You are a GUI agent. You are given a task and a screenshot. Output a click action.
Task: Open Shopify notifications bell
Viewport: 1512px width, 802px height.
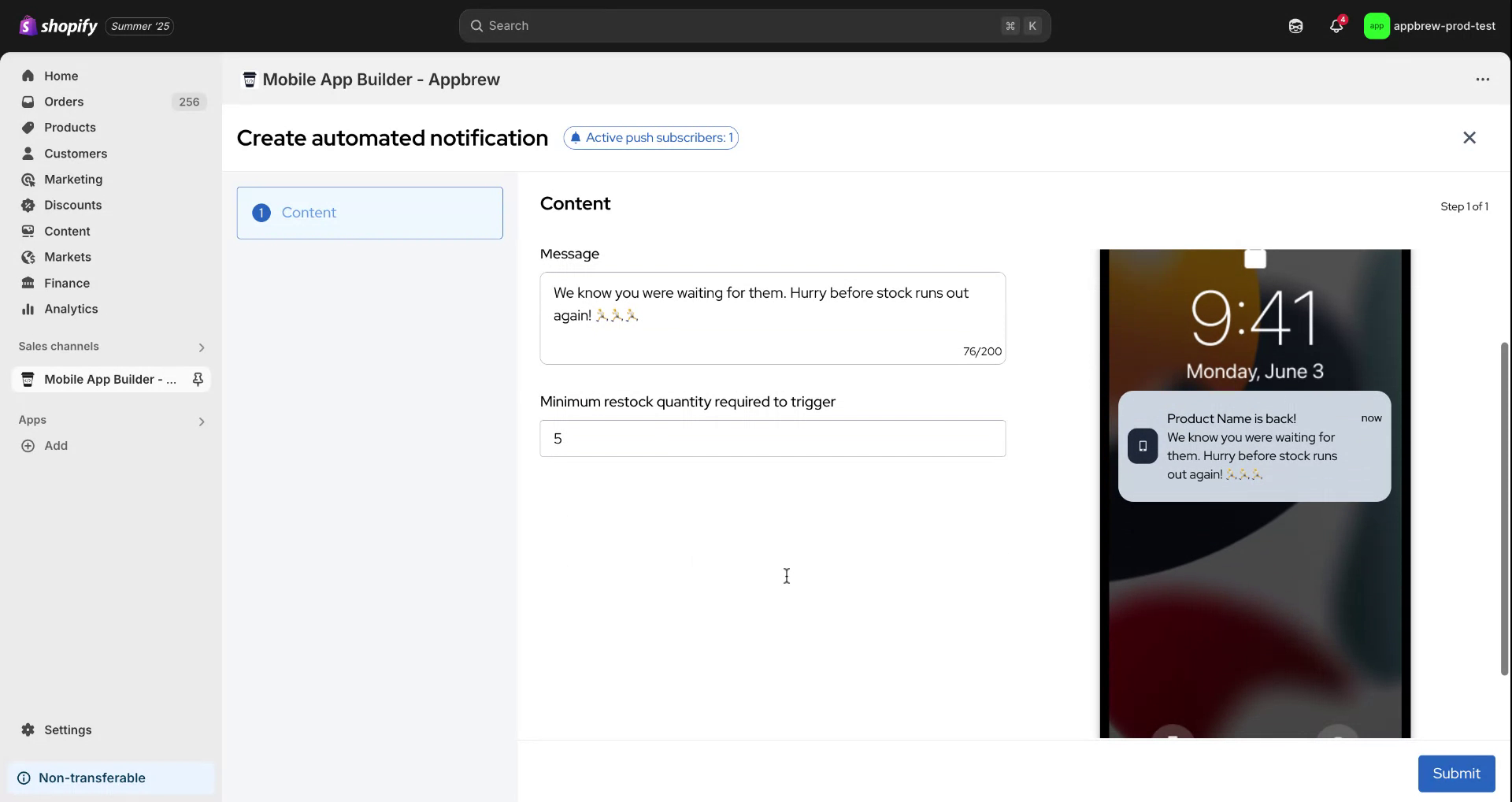coord(1335,25)
